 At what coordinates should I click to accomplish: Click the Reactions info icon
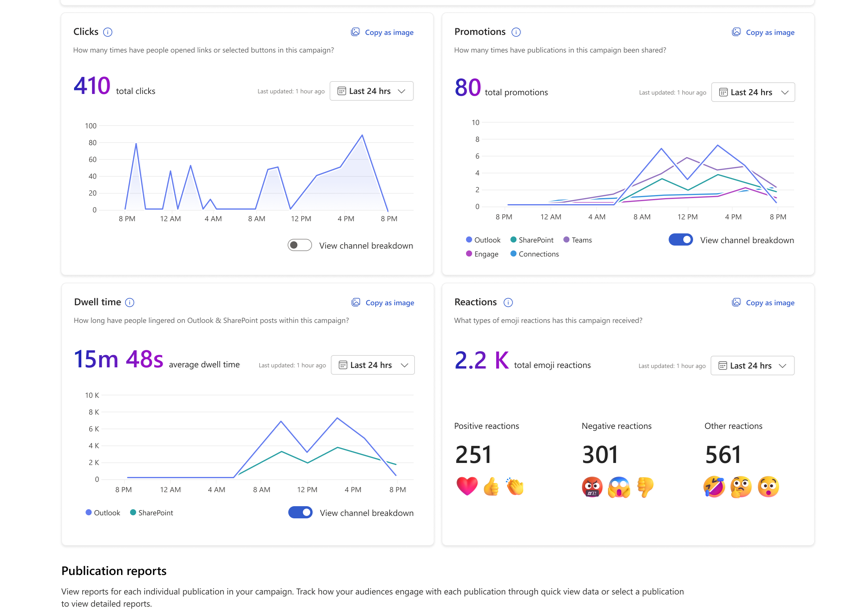[x=508, y=302]
